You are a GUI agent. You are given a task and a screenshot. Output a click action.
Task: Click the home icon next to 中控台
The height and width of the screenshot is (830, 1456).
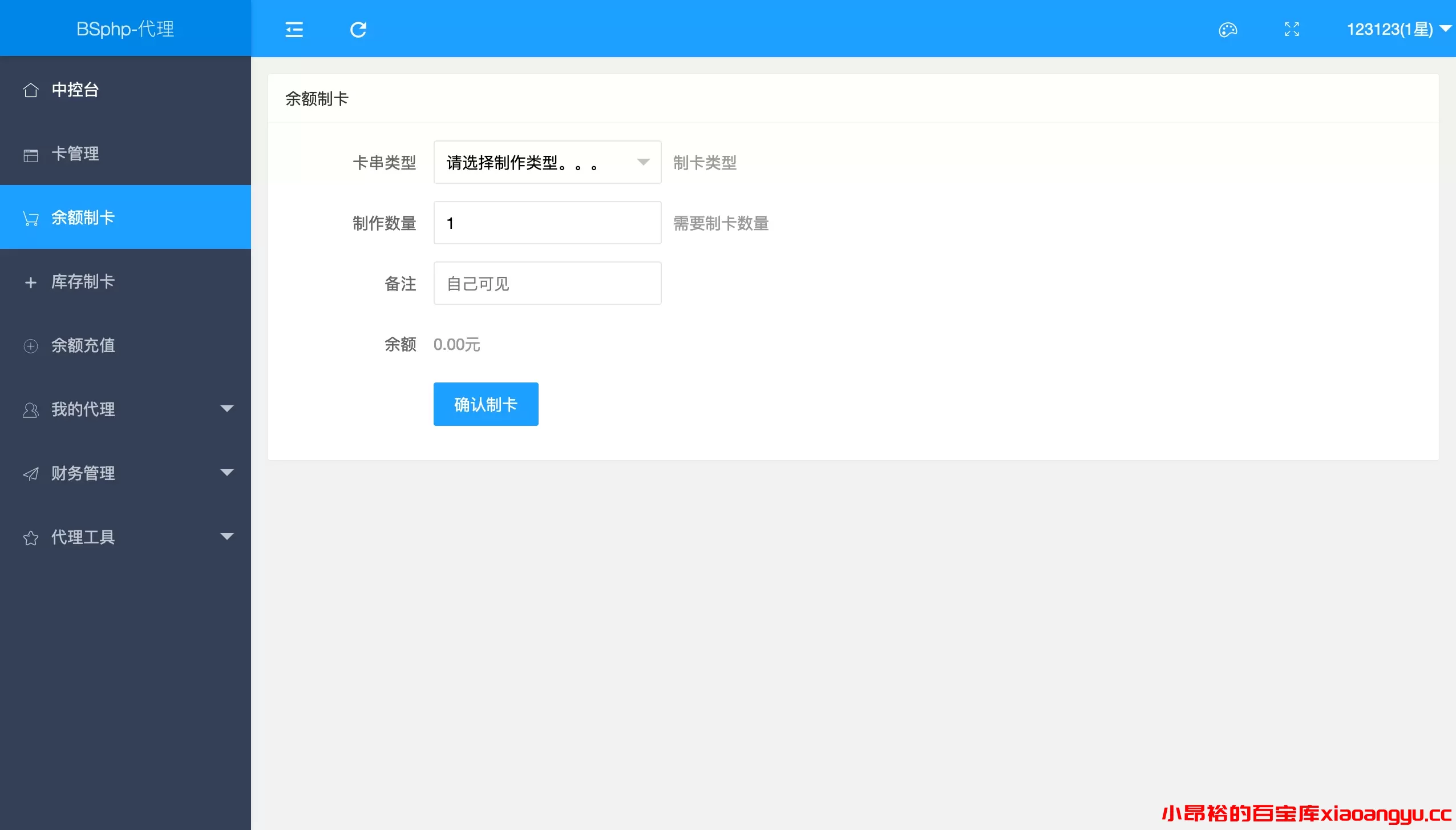(31, 89)
